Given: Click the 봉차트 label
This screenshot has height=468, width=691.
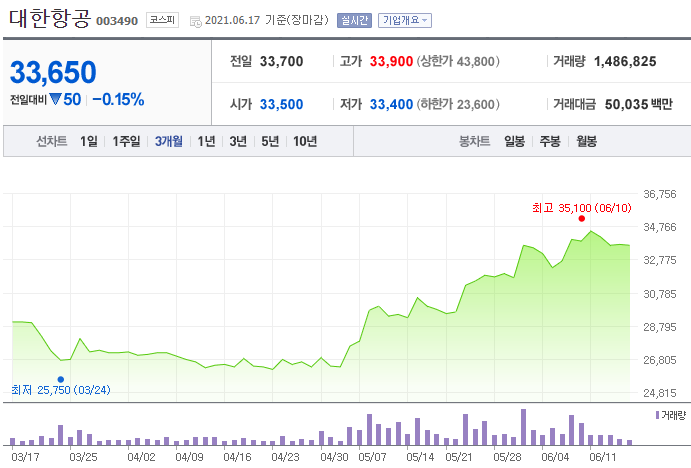Looking at the screenshot, I should click(x=475, y=141).
